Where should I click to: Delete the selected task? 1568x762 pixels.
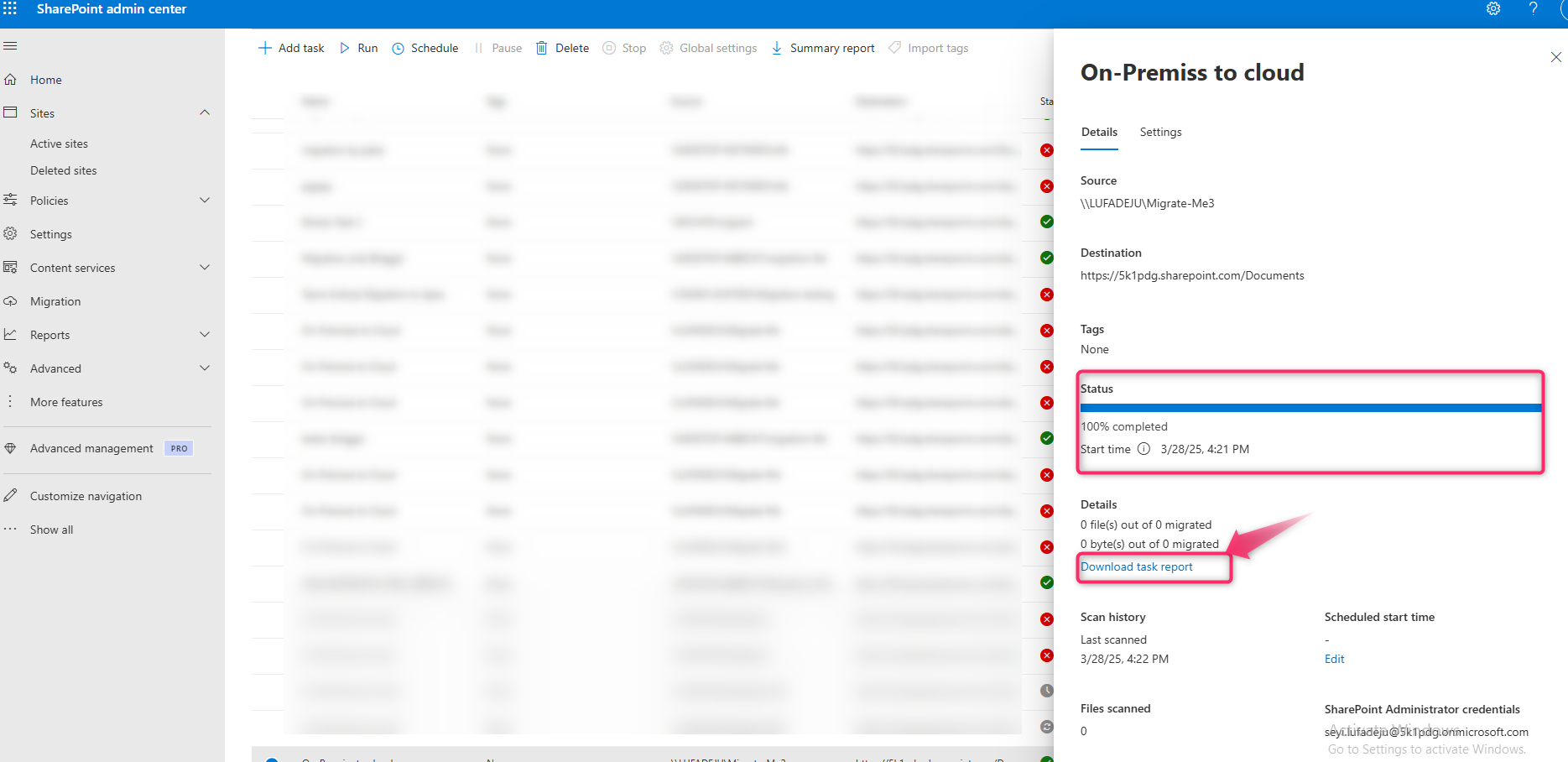pyautogui.click(x=562, y=48)
